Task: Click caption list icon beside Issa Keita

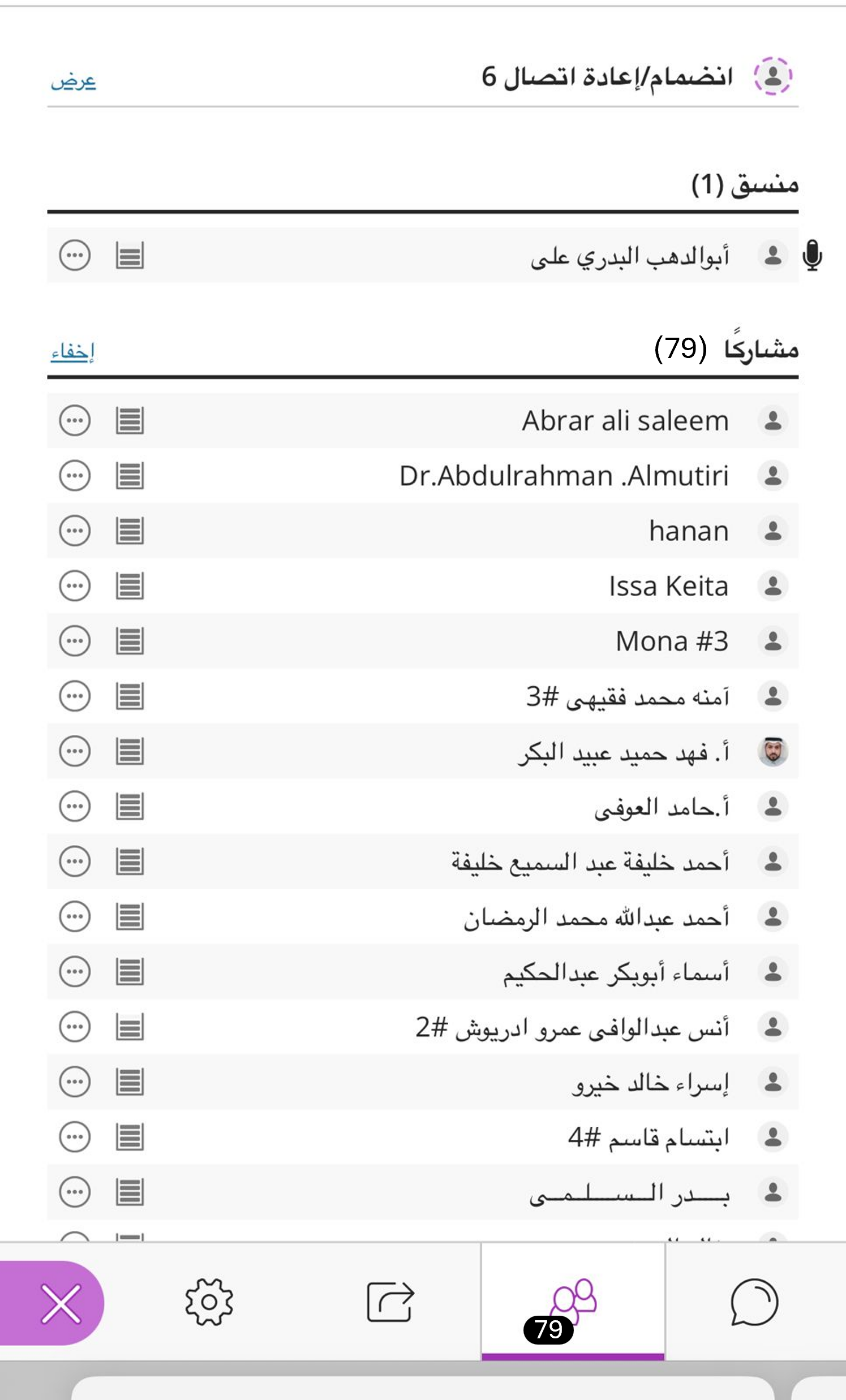Action: (x=130, y=586)
